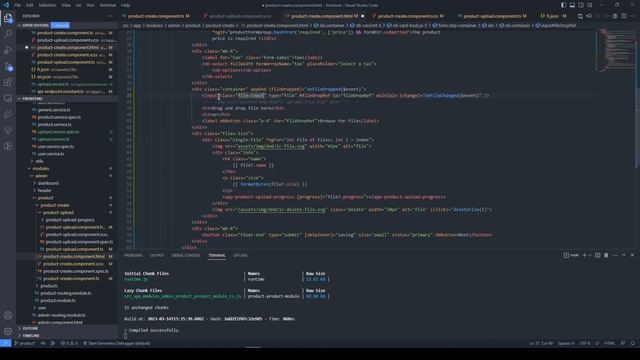Click the errors and warnings status bar counter
Screen dimensions: 640x360
click(x=69, y=343)
